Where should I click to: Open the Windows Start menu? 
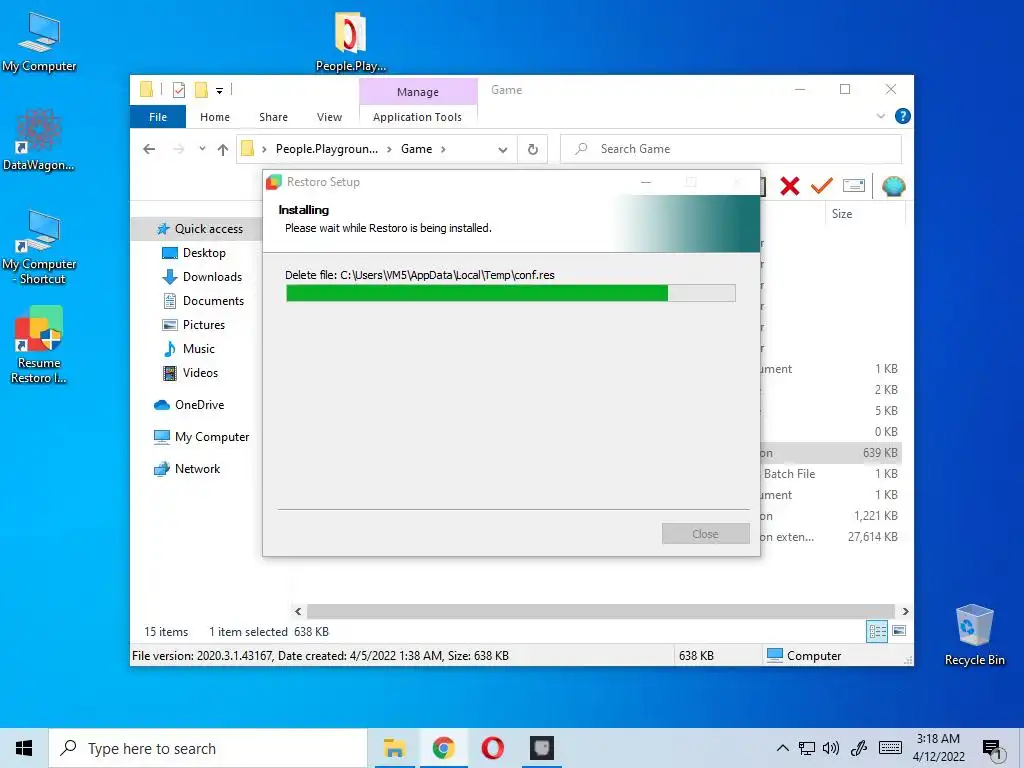point(24,748)
